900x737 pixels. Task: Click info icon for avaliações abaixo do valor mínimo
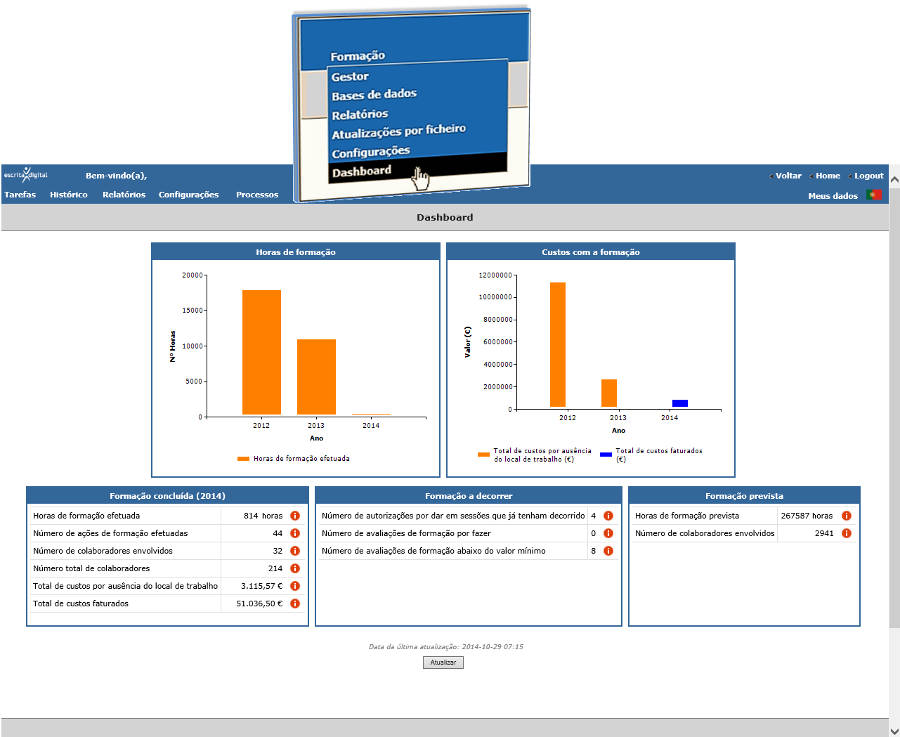(607, 551)
